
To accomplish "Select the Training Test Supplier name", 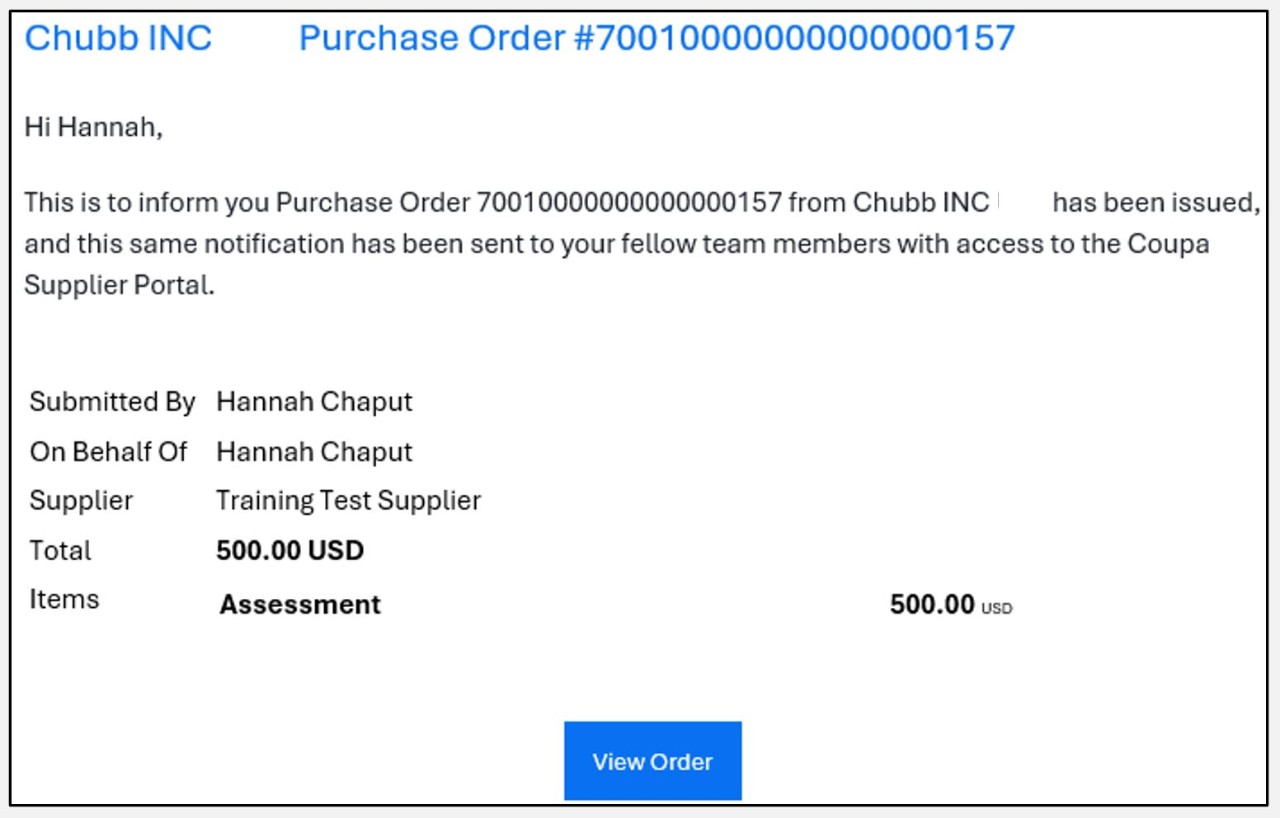I will coord(348,501).
